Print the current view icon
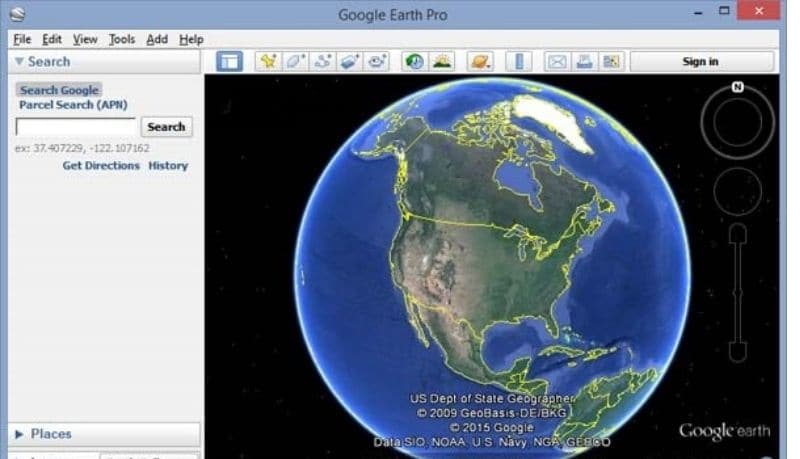The width and height of the screenshot is (800, 459). pos(584,62)
